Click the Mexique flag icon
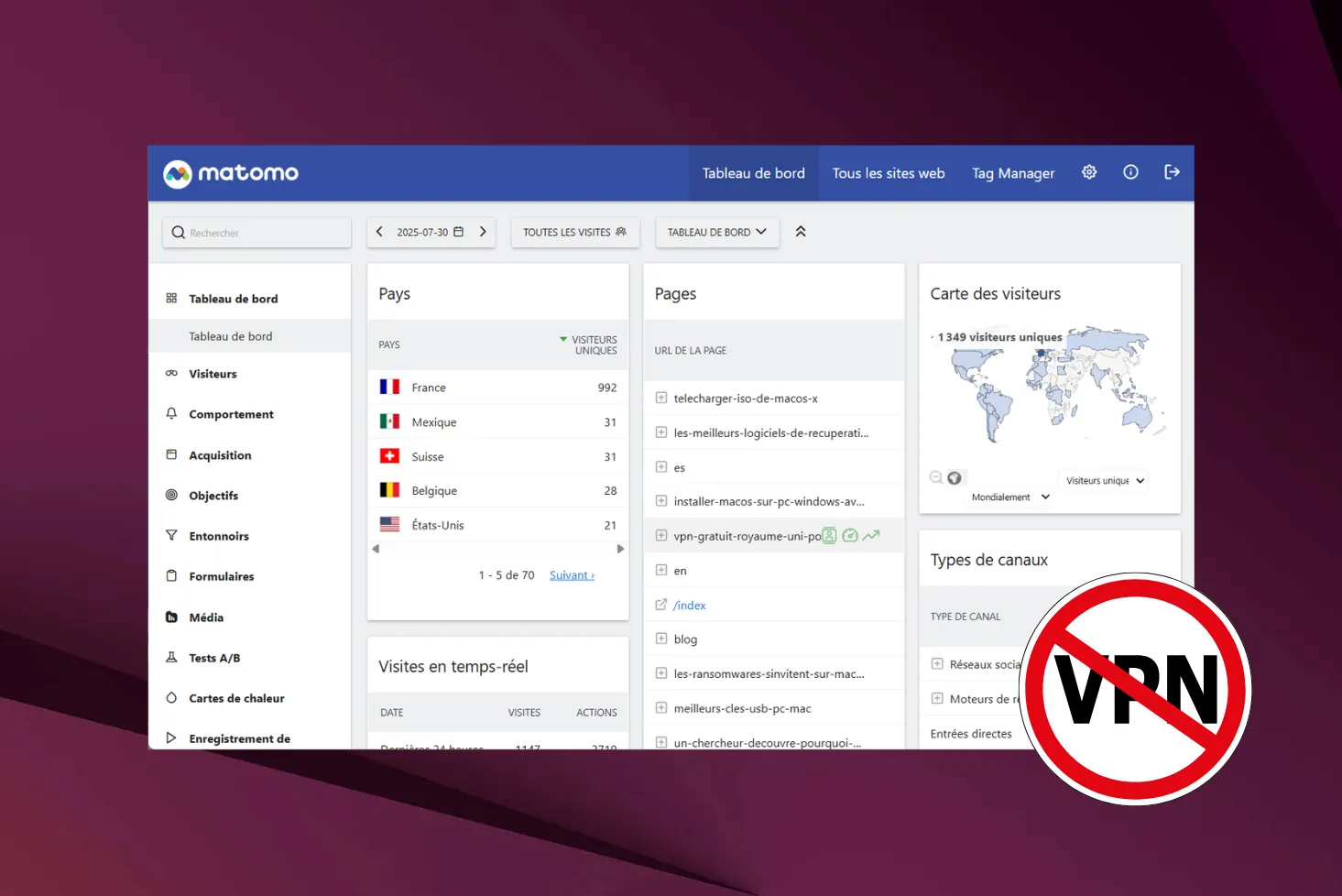 (389, 421)
